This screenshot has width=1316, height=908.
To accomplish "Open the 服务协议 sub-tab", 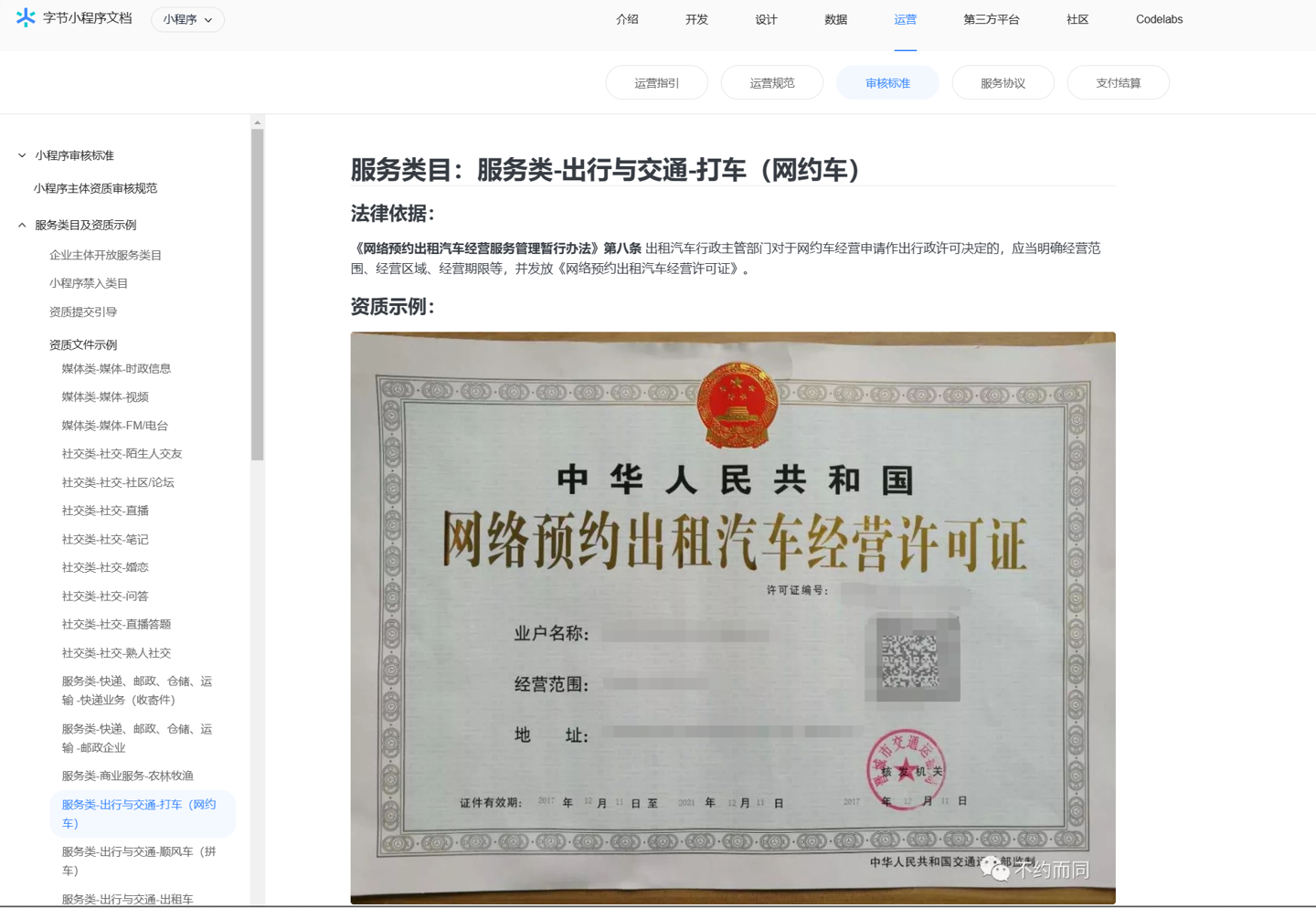I will [x=1003, y=83].
